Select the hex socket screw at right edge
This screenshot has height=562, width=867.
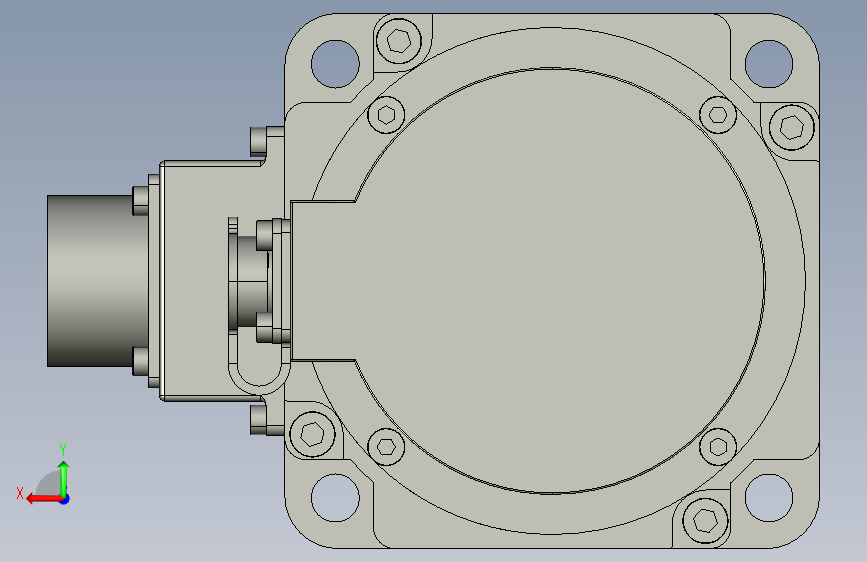(x=792, y=127)
